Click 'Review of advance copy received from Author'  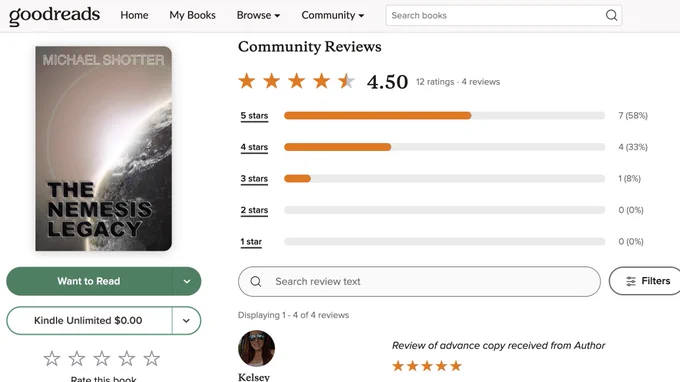[498, 346]
